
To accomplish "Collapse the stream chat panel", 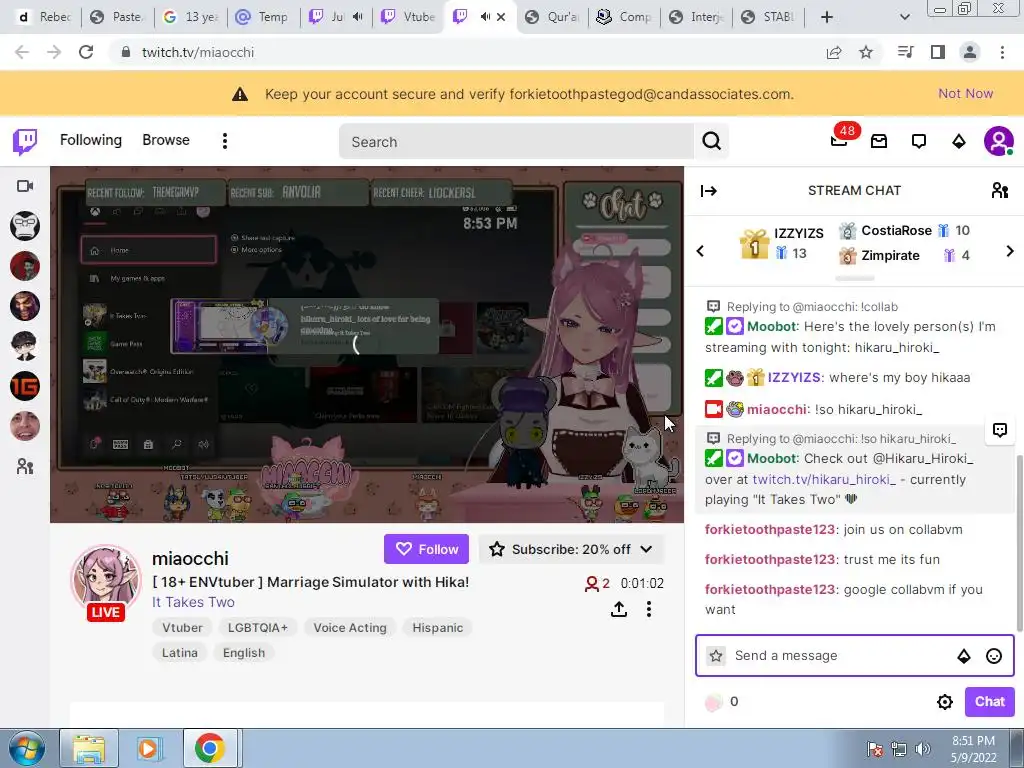I will click(x=709, y=191).
